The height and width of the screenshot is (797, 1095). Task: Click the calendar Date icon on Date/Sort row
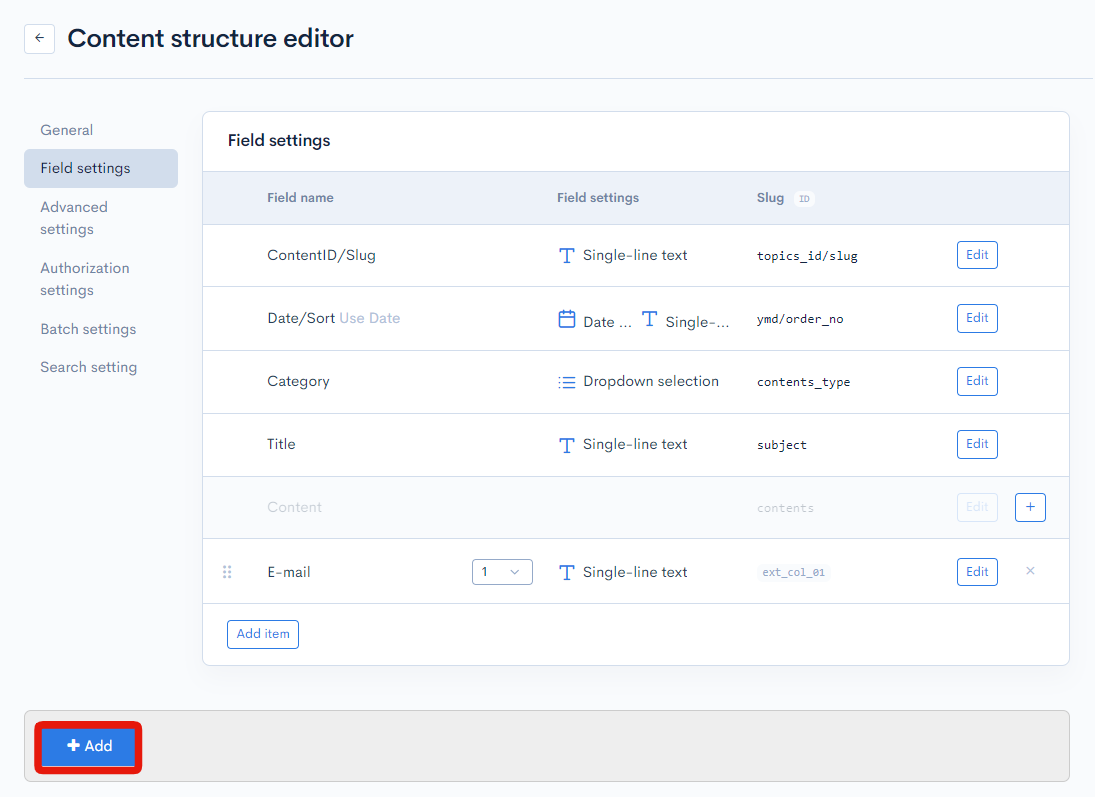(x=566, y=318)
